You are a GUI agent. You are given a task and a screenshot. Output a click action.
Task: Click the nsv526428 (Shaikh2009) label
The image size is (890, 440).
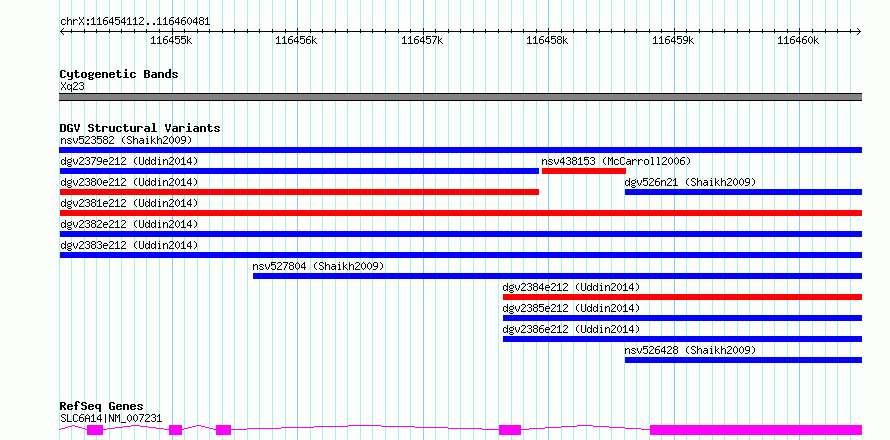690,350
